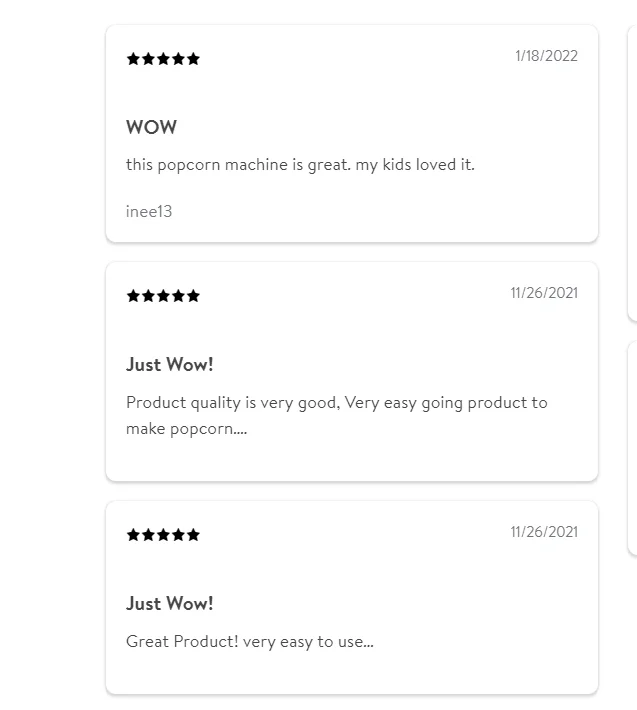Click first star of the "Great Product!" review
Screen dimensions: 637x710
click(x=133, y=535)
